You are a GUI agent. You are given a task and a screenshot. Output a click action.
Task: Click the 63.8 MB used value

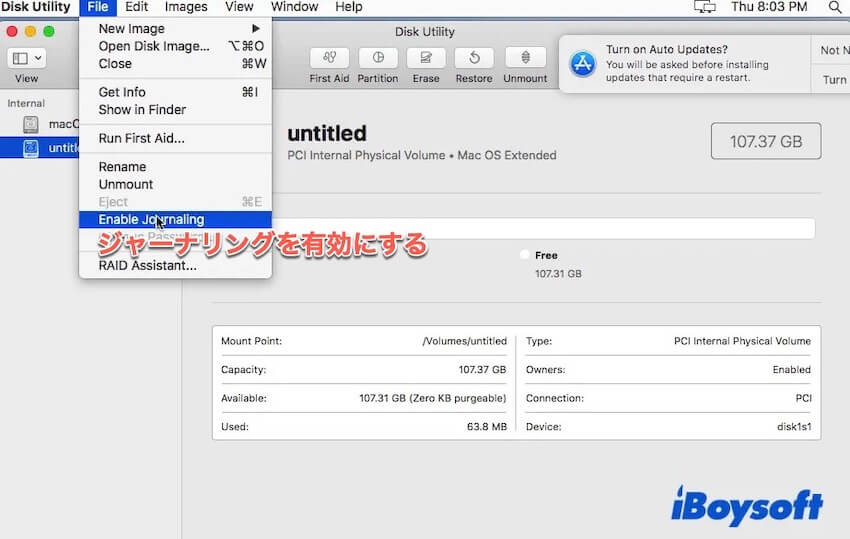487,427
